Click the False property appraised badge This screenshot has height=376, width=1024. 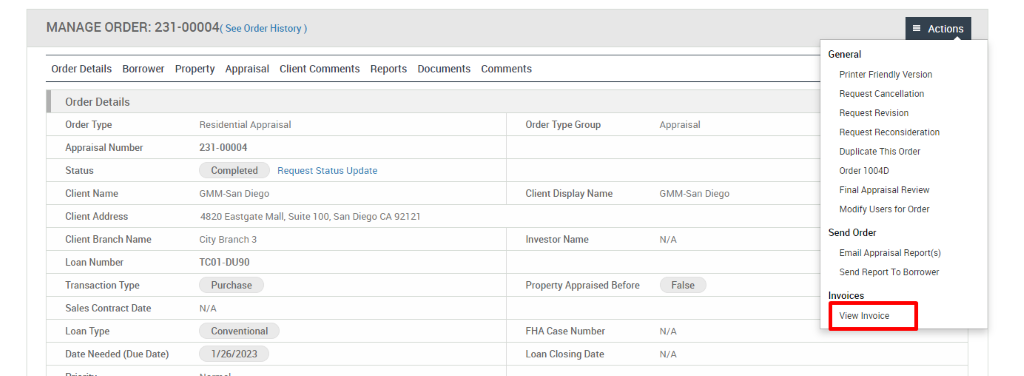pyautogui.click(x=683, y=285)
